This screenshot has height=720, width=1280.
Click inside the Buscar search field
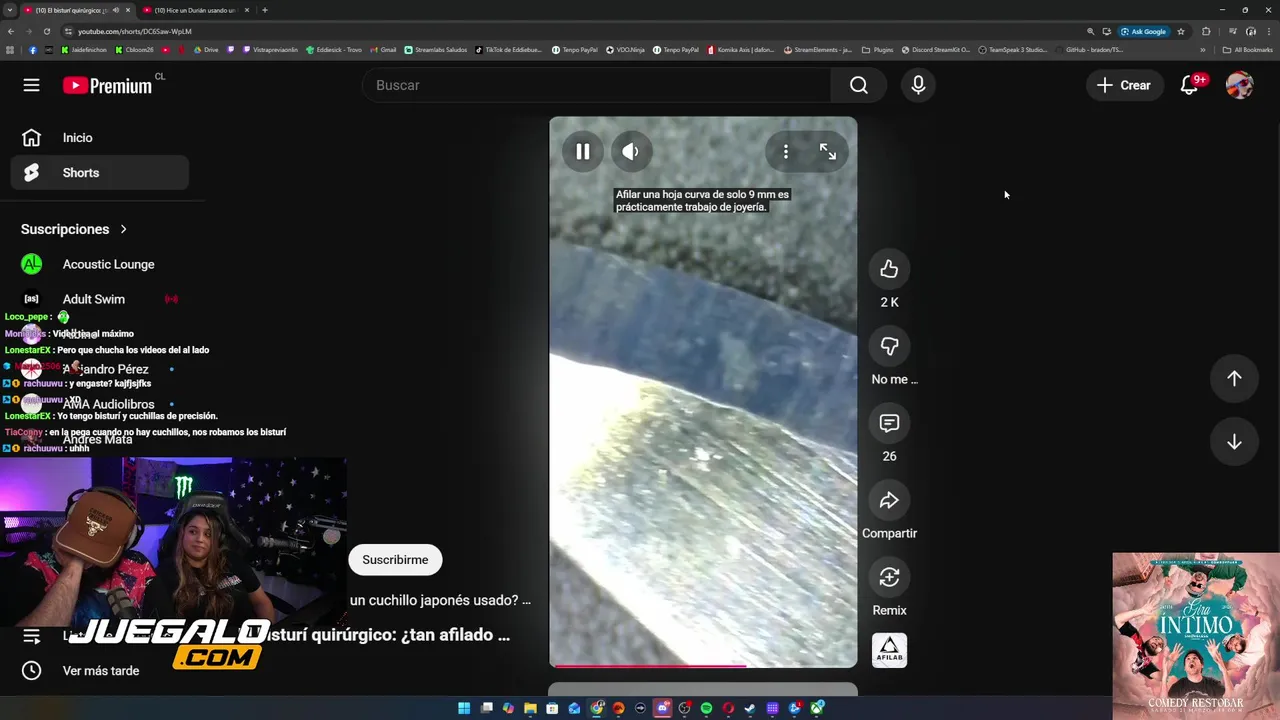pyautogui.click(x=597, y=85)
